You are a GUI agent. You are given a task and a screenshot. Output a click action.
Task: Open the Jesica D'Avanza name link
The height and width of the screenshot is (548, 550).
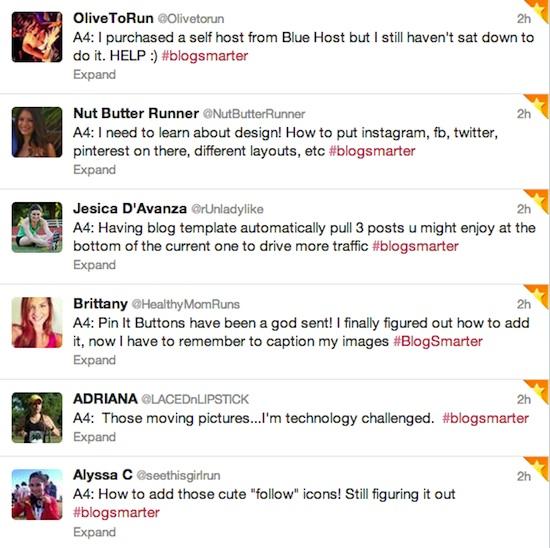pos(130,209)
